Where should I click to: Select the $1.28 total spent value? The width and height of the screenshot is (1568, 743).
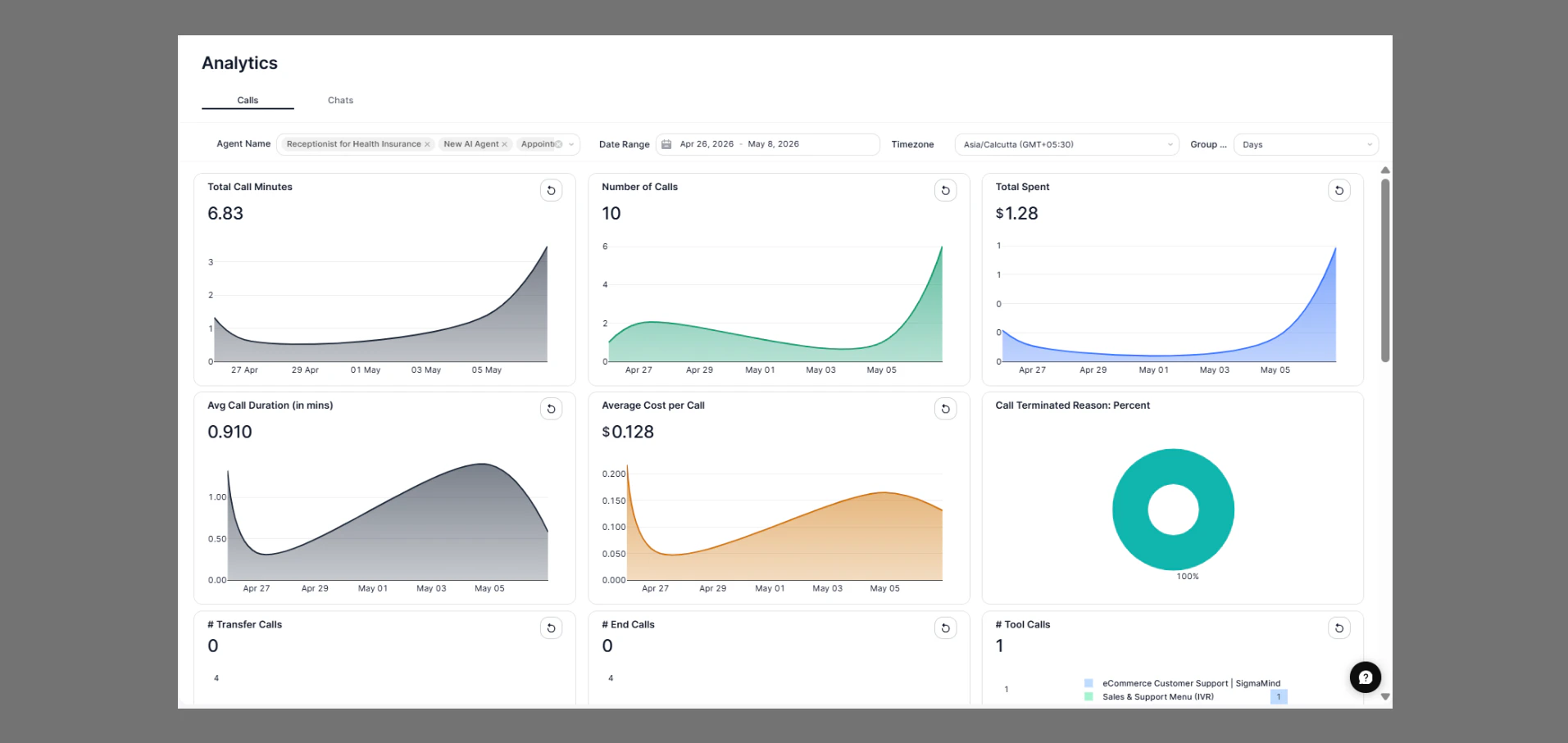[1016, 213]
